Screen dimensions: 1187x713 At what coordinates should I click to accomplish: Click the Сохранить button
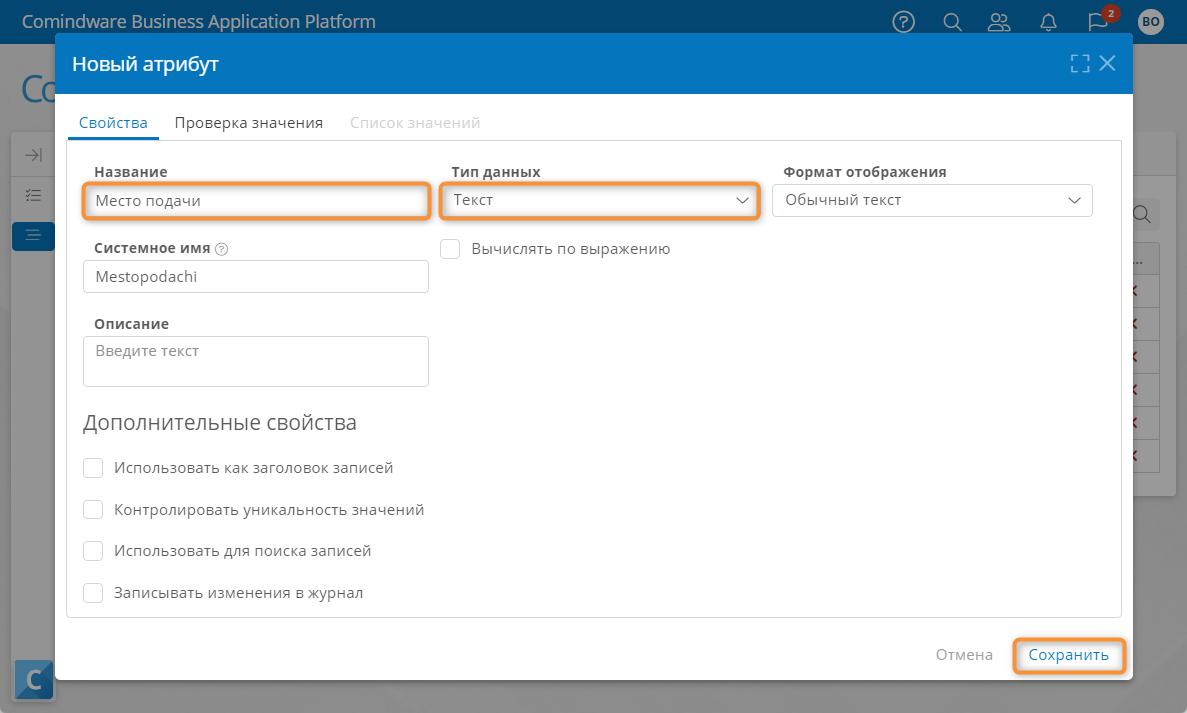1068,655
